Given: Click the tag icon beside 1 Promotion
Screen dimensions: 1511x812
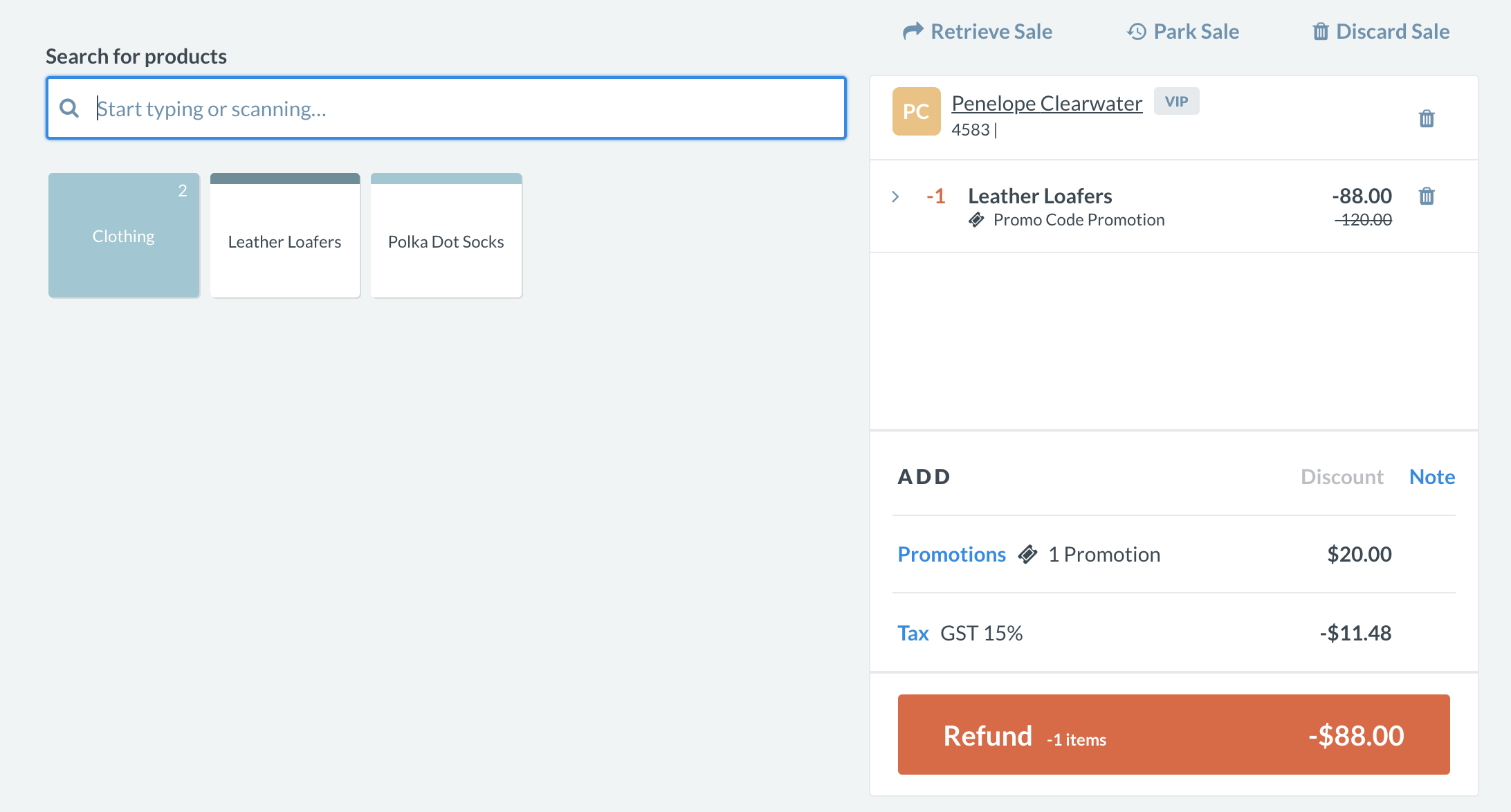Looking at the screenshot, I should 1027,554.
